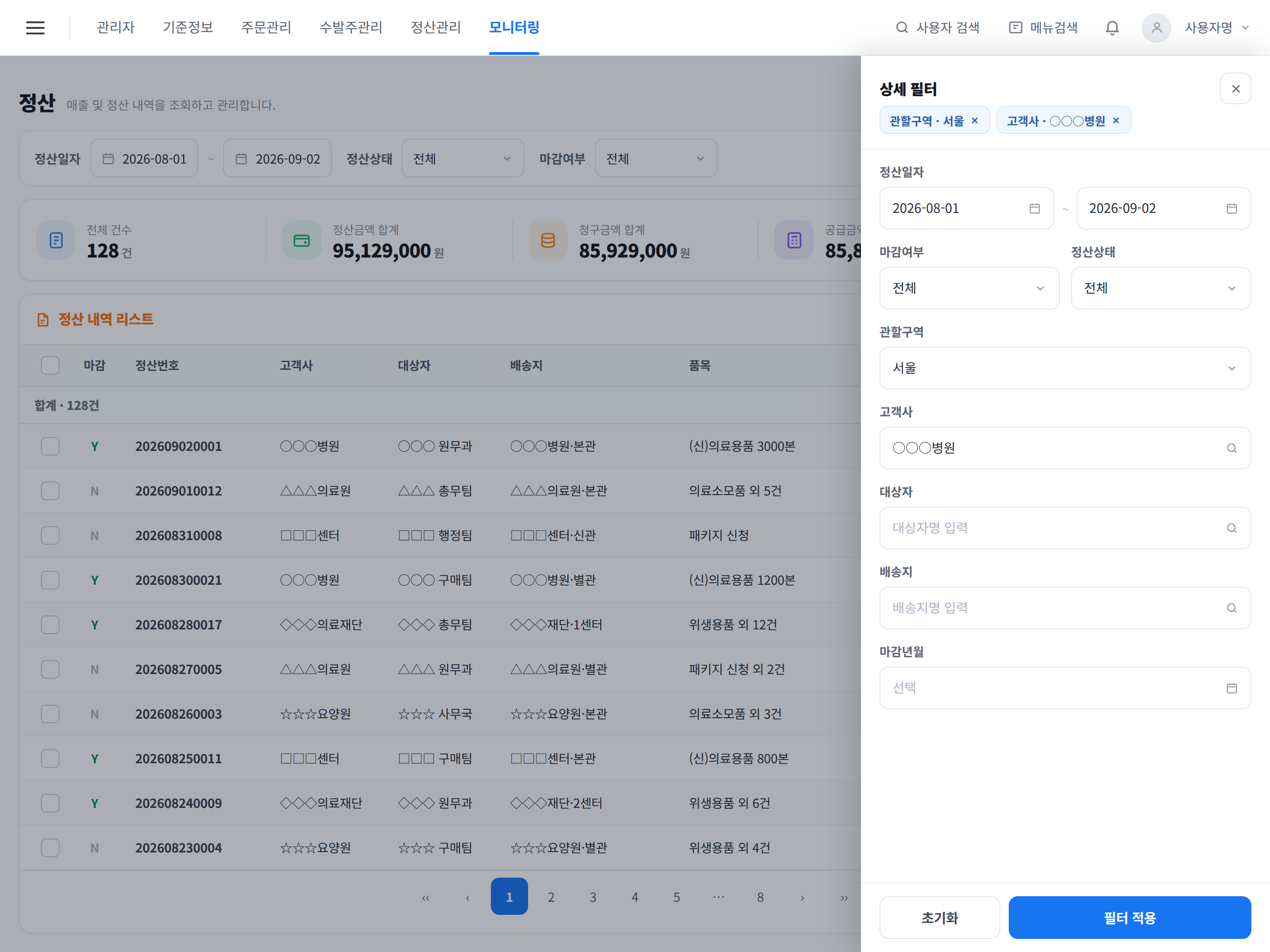The width and height of the screenshot is (1270, 952).
Task: Click the user avatar icon
Action: [1156, 27]
